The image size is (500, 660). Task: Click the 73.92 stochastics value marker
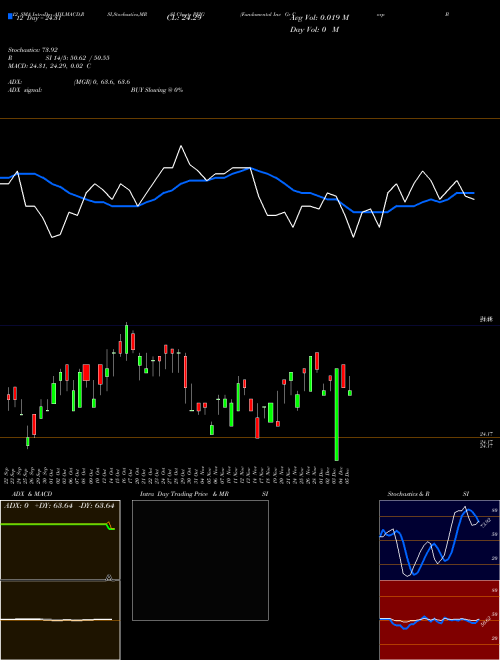click(484, 523)
